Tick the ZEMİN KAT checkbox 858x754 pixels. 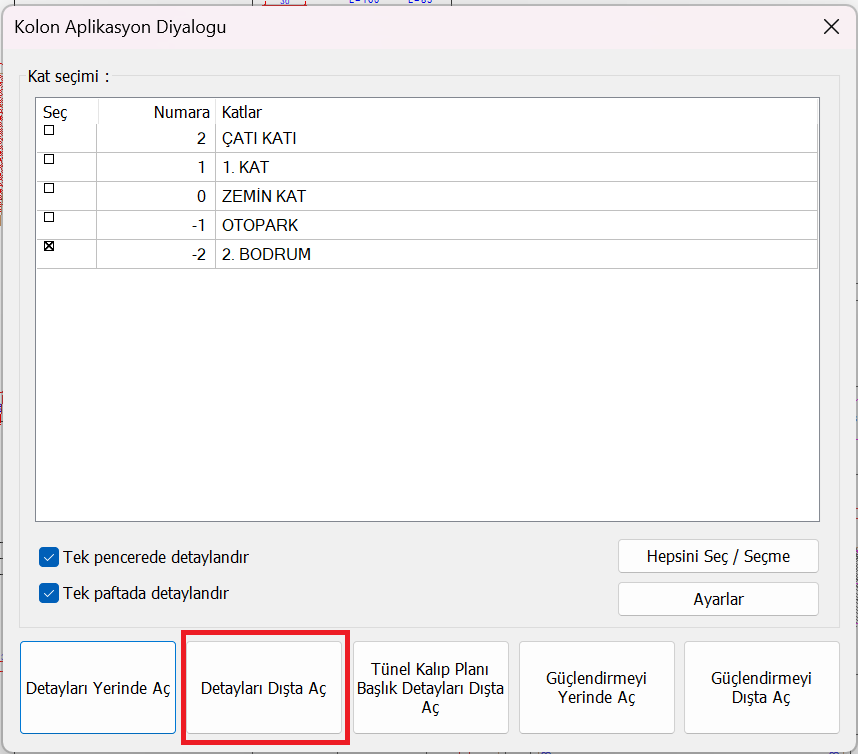coord(49,188)
